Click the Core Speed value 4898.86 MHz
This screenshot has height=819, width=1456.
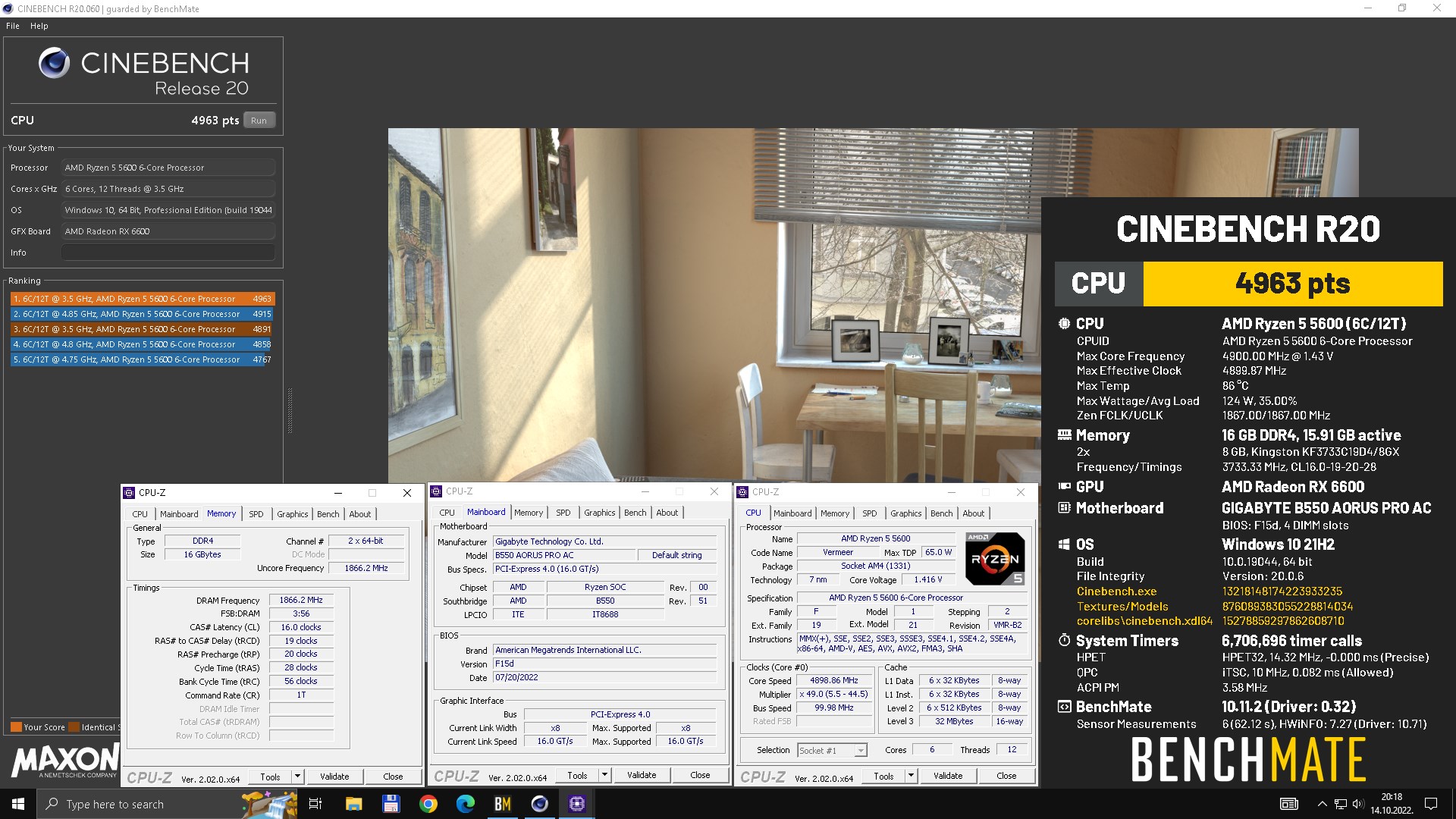tap(834, 681)
